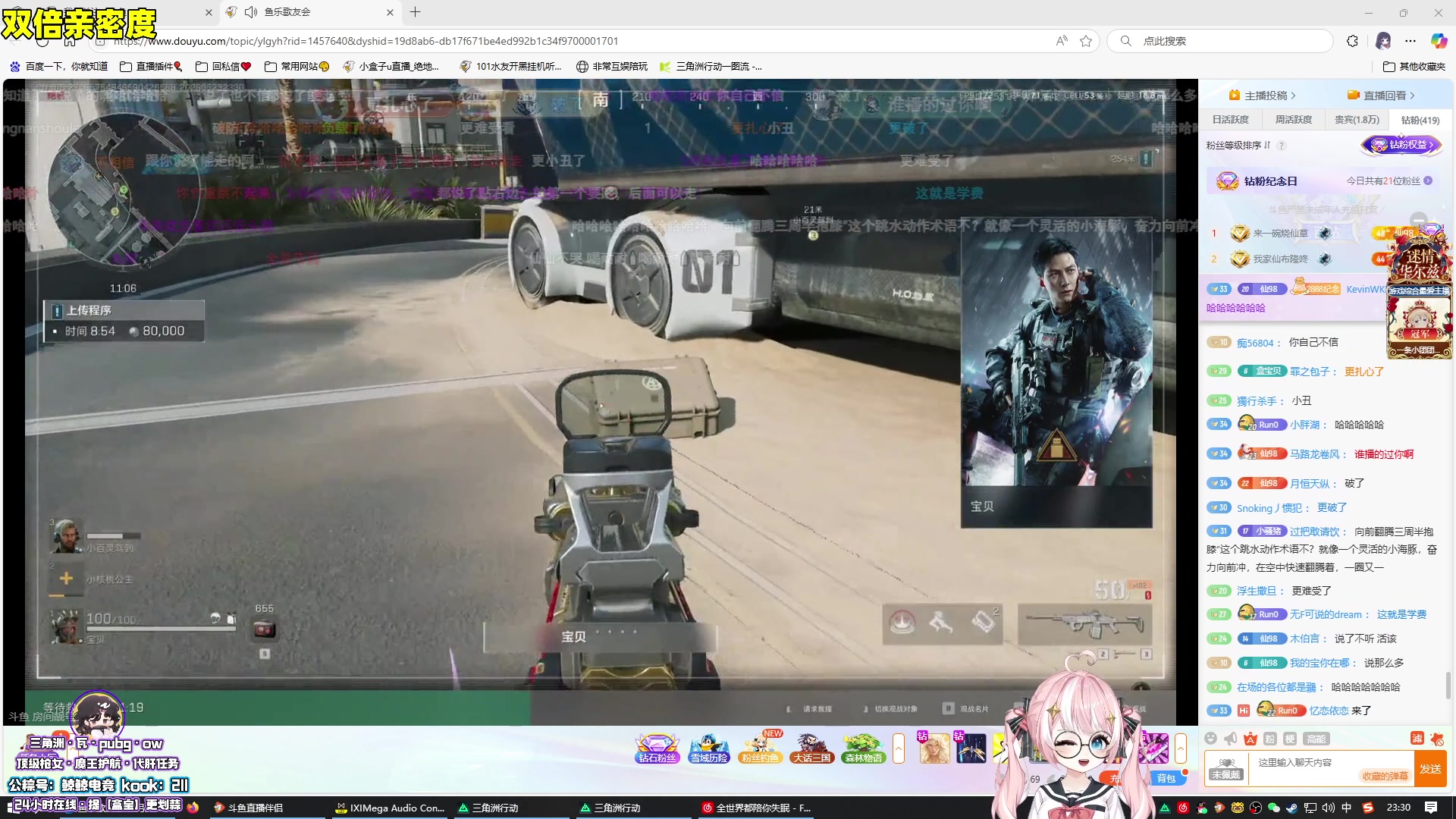Image resolution: width=1456 pixels, height=819 pixels.
Task: Open 常用网站 bookmarks folder
Action: tap(297, 67)
